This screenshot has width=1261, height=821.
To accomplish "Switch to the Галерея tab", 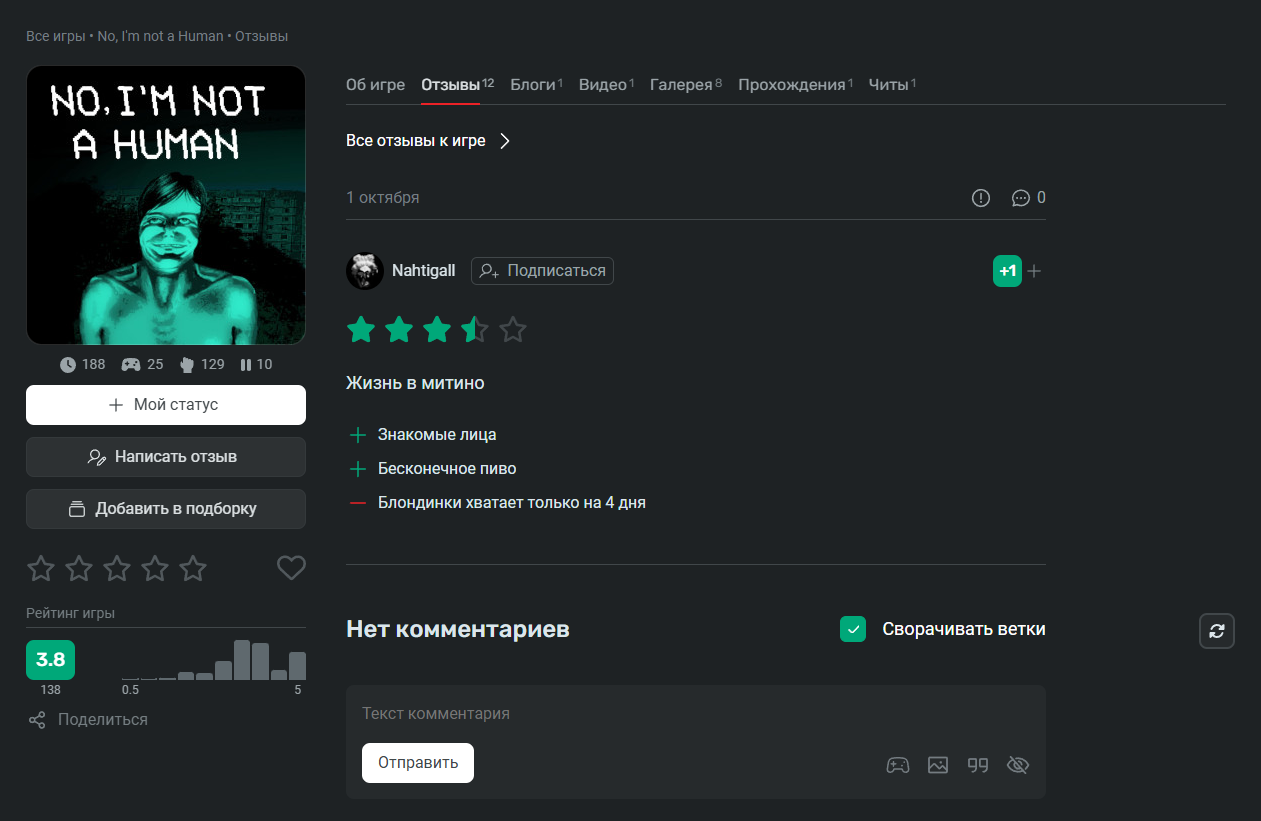I will point(681,85).
